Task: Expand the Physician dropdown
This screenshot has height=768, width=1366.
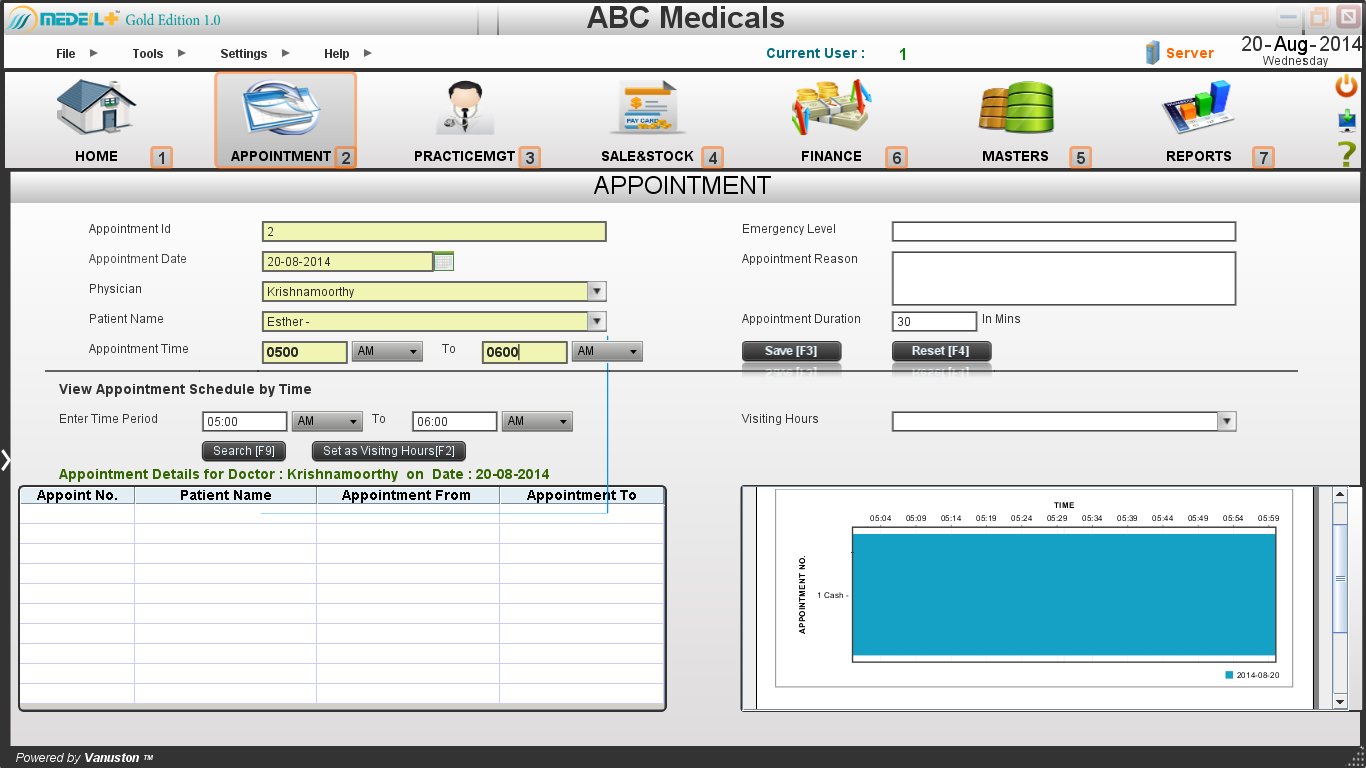Action: click(597, 292)
